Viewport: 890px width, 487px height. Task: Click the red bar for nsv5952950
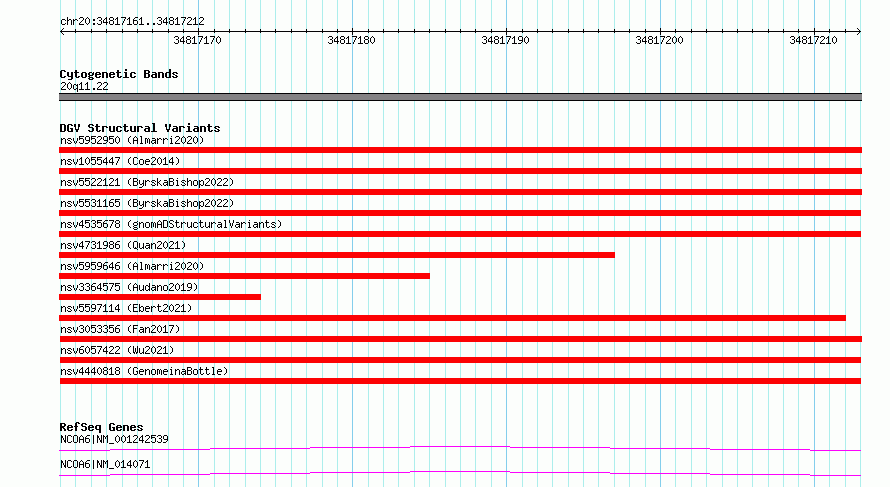pos(460,150)
